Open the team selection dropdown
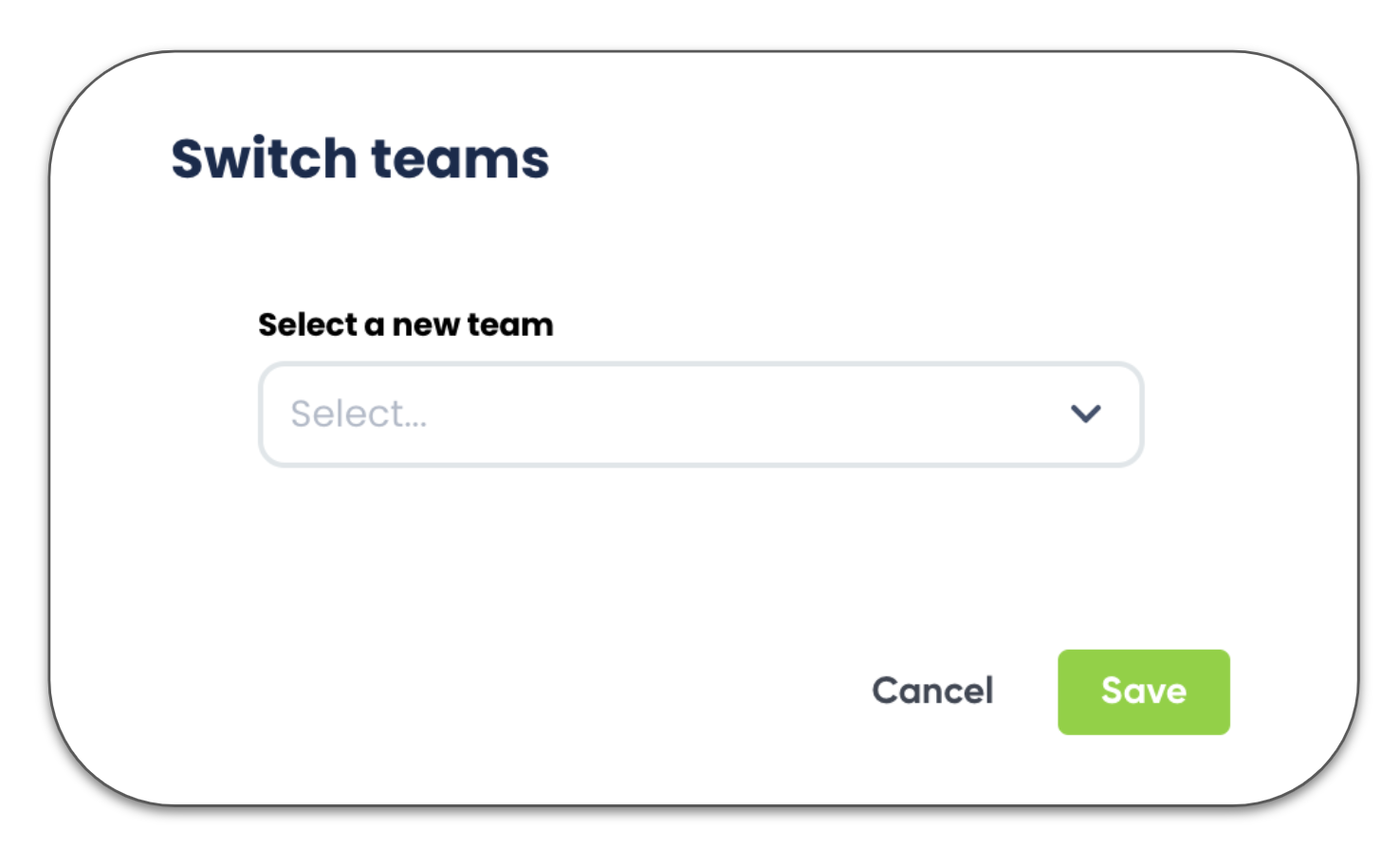 (x=700, y=415)
